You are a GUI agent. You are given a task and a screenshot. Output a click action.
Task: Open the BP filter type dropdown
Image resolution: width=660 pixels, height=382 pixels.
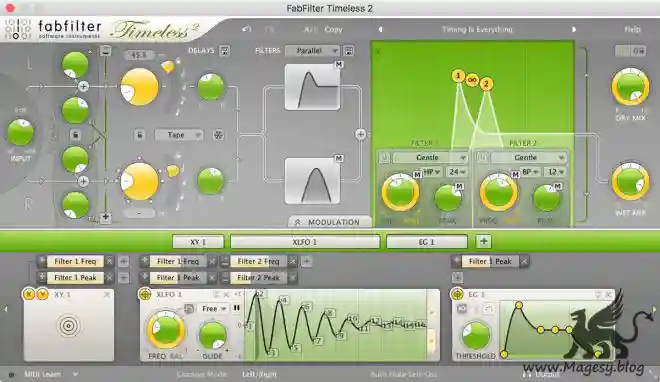point(530,172)
